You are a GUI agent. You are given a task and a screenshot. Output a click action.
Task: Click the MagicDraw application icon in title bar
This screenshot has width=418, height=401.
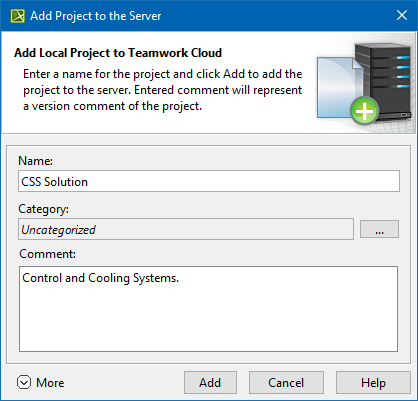point(17,16)
